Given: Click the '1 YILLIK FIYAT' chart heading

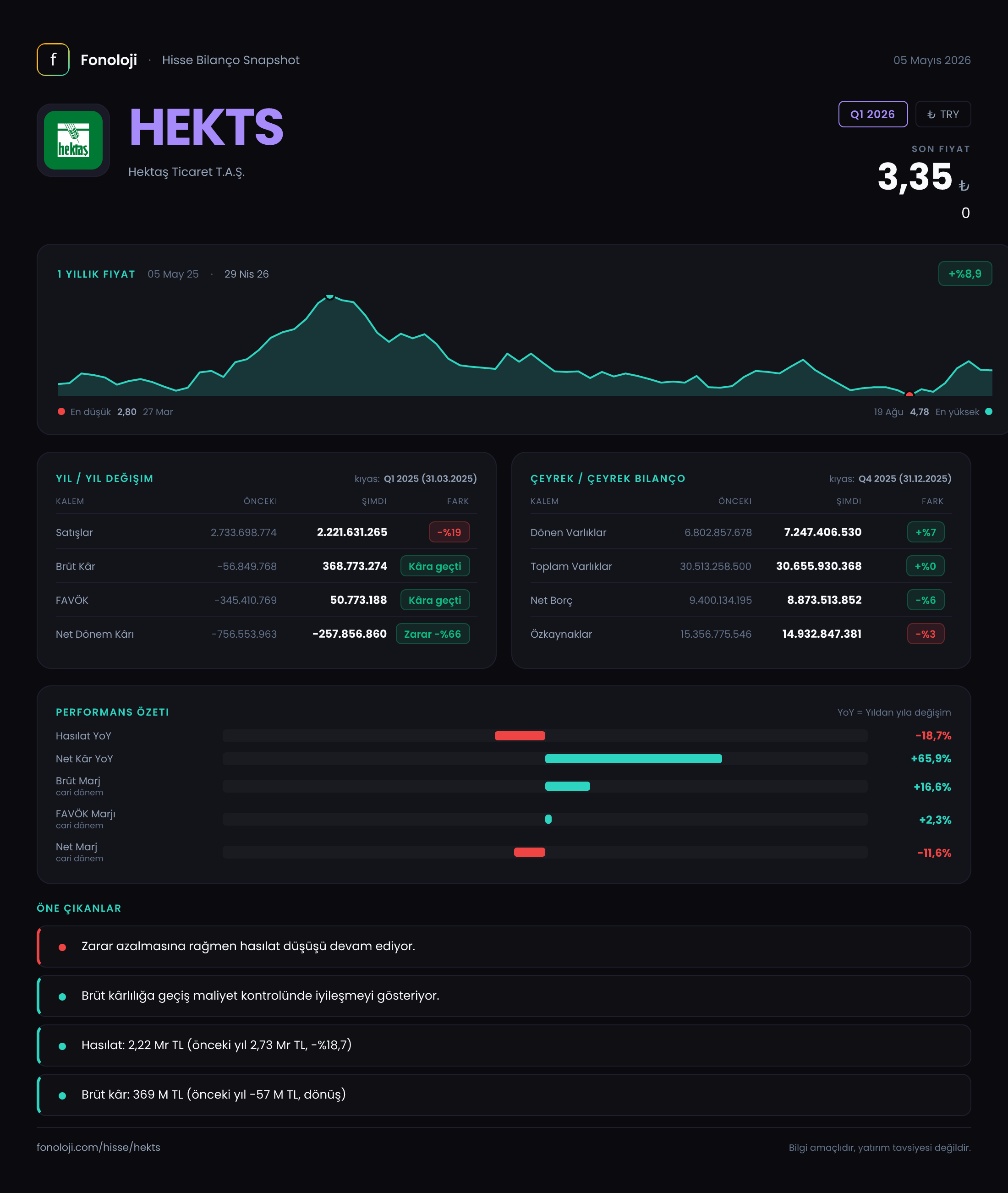Looking at the screenshot, I should pyautogui.click(x=96, y=274).
